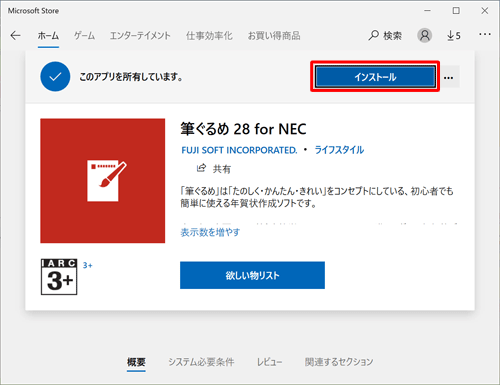Open the 仕事効率化 tab
500x385 pixels.
tap(209, 36)
